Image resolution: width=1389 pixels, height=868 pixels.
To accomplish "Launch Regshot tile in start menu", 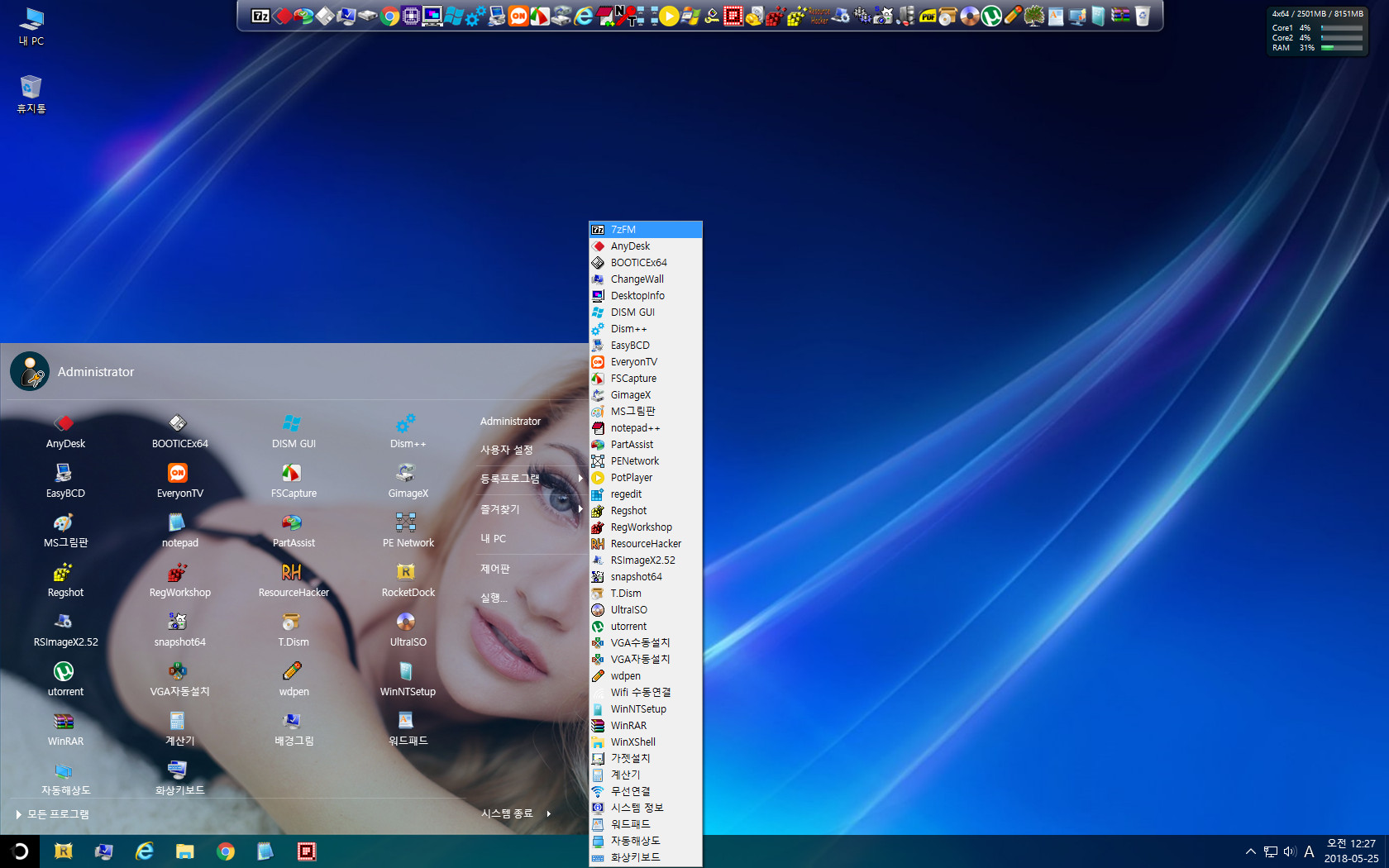I will (65, 580).
